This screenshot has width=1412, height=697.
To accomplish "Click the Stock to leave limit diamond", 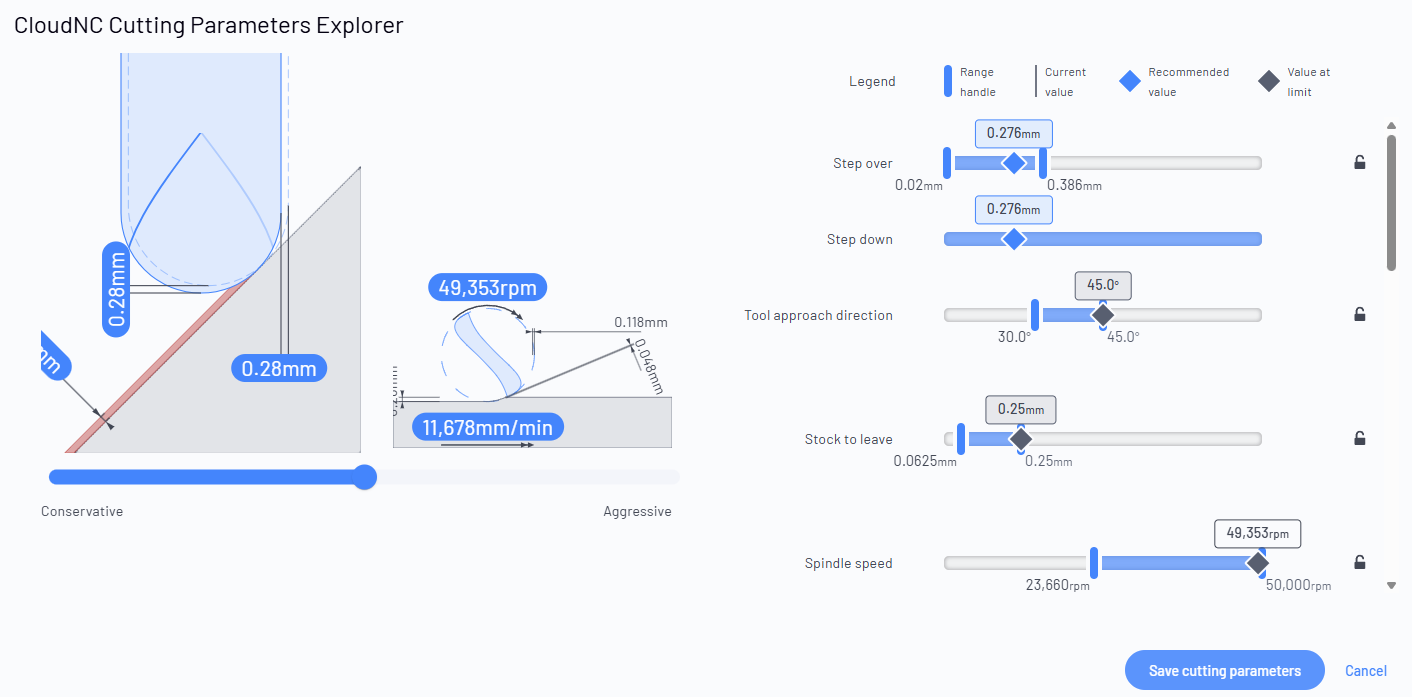I will click(1020, 439).
